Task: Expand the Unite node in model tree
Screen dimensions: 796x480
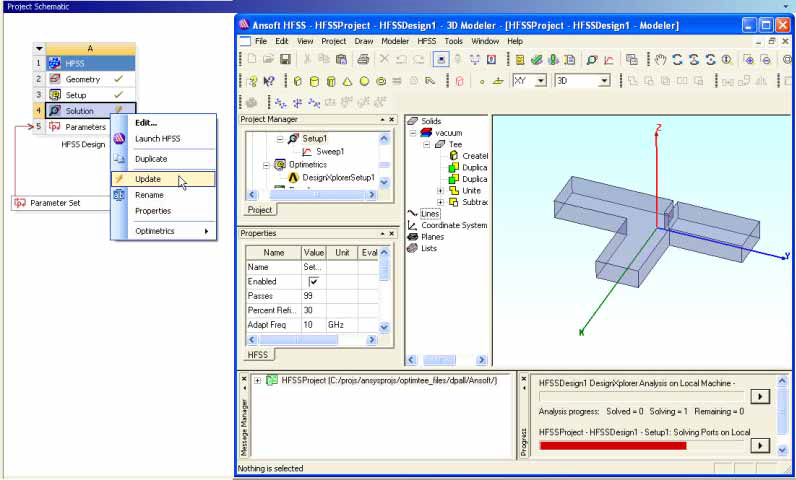Action: 440,190
